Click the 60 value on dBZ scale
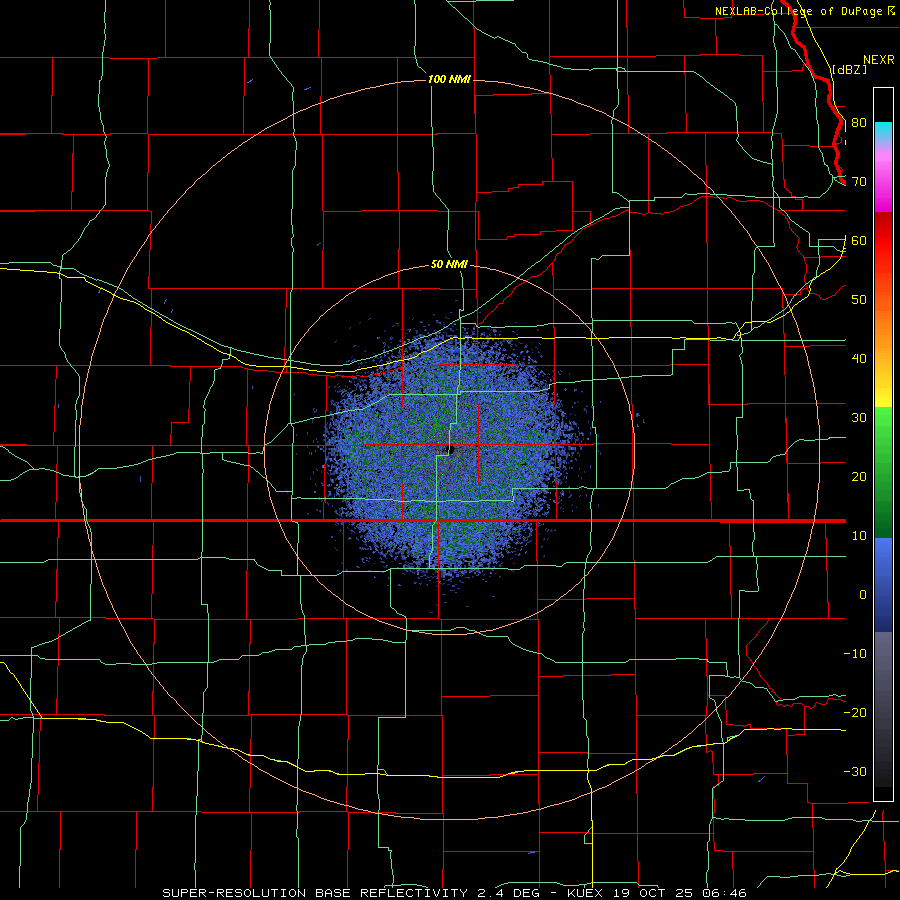 click(x=859, y=241)
